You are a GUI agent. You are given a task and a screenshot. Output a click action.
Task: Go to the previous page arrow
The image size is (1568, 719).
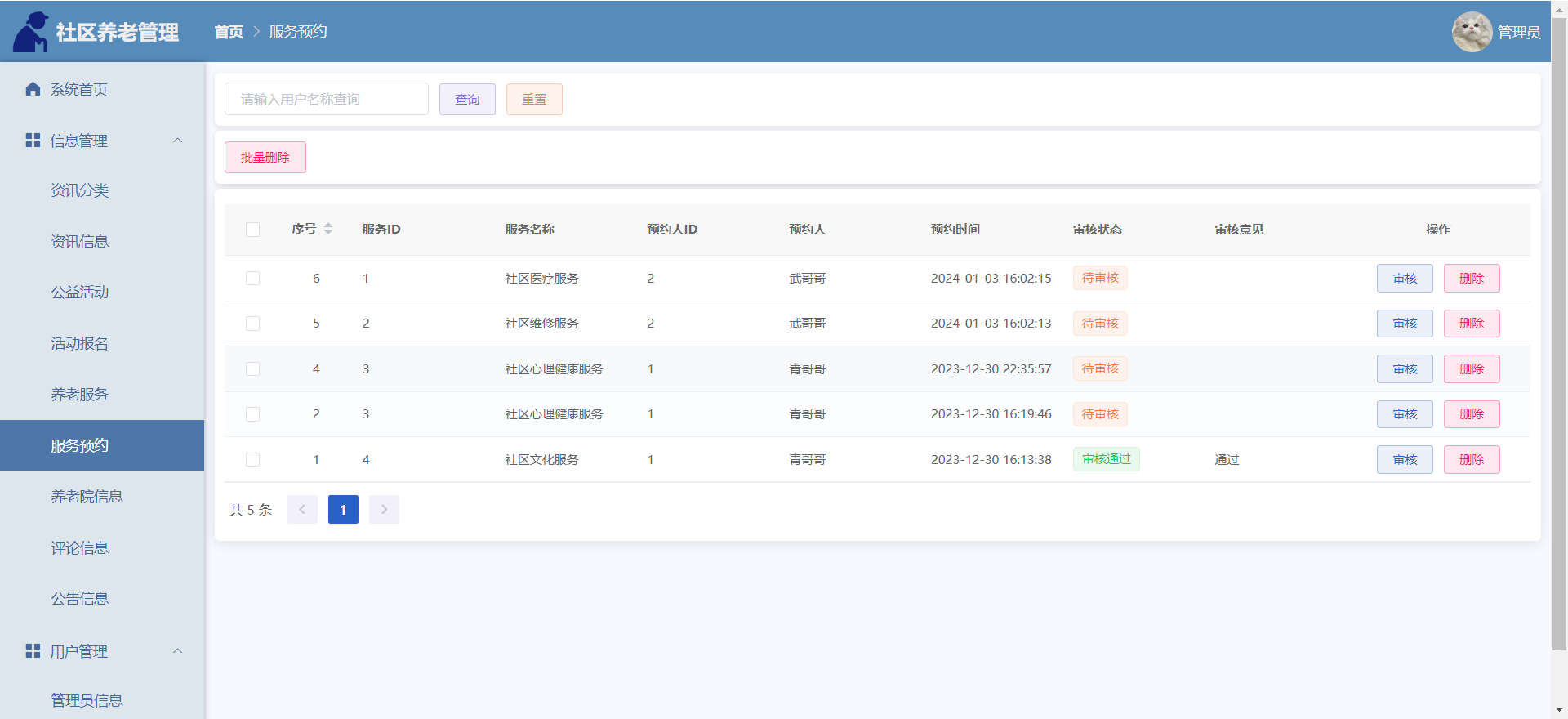coord(302,510)
